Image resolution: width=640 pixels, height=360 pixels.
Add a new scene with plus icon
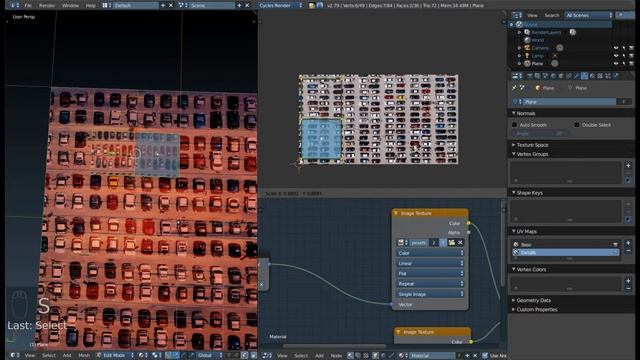[239, 6]
